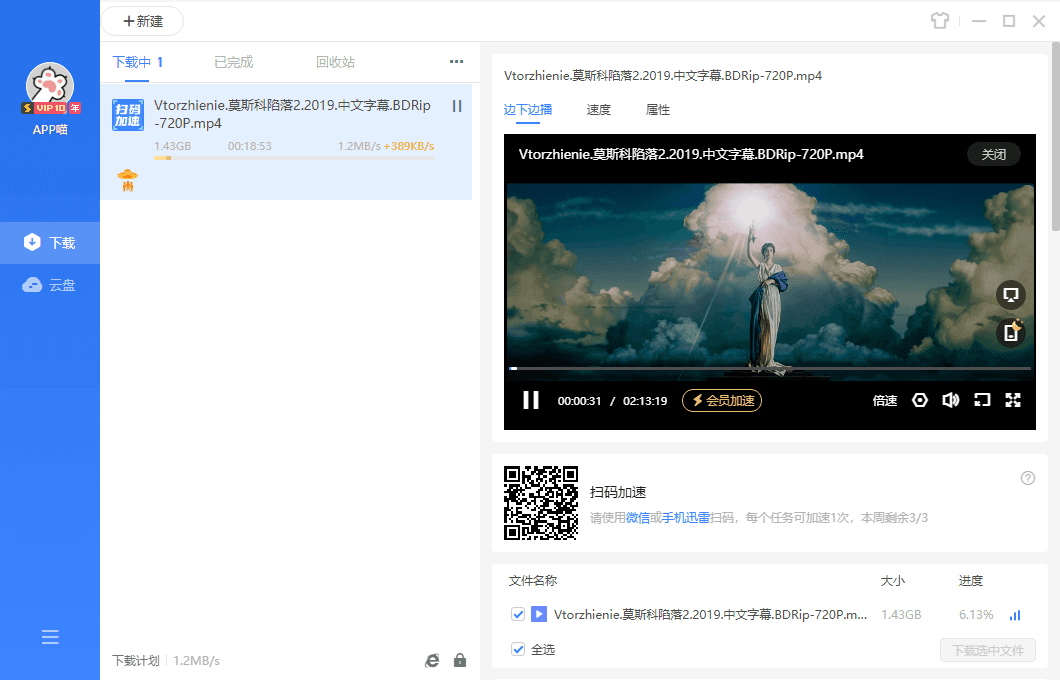This screenshot has height=680, width=1060.
Task: Switch to the 下载中 tab
Action: (x=137, y=62)
